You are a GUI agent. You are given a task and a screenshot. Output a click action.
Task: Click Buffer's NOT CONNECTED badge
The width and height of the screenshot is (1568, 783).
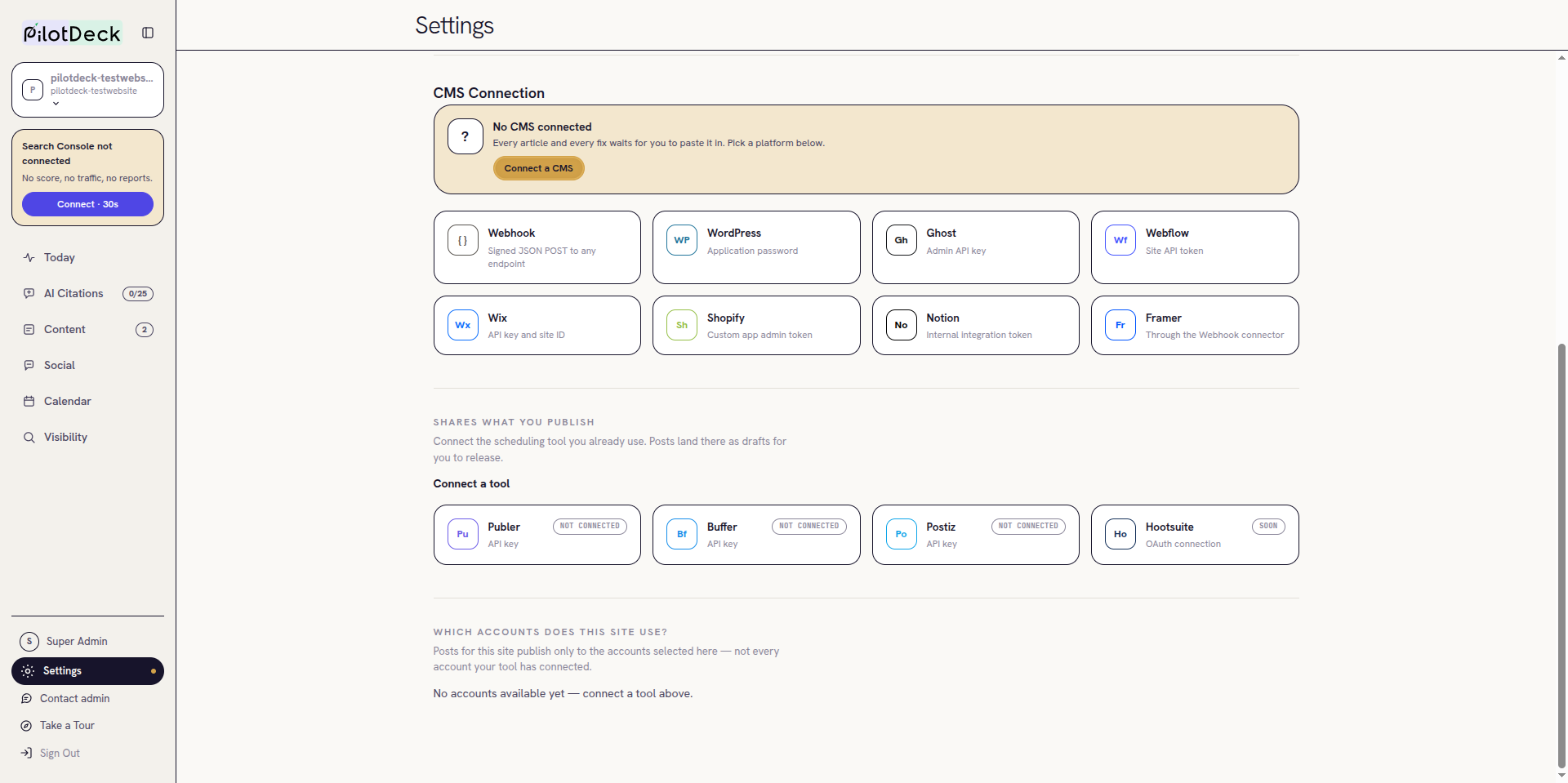pyautogui.click(x=809, y=526)
